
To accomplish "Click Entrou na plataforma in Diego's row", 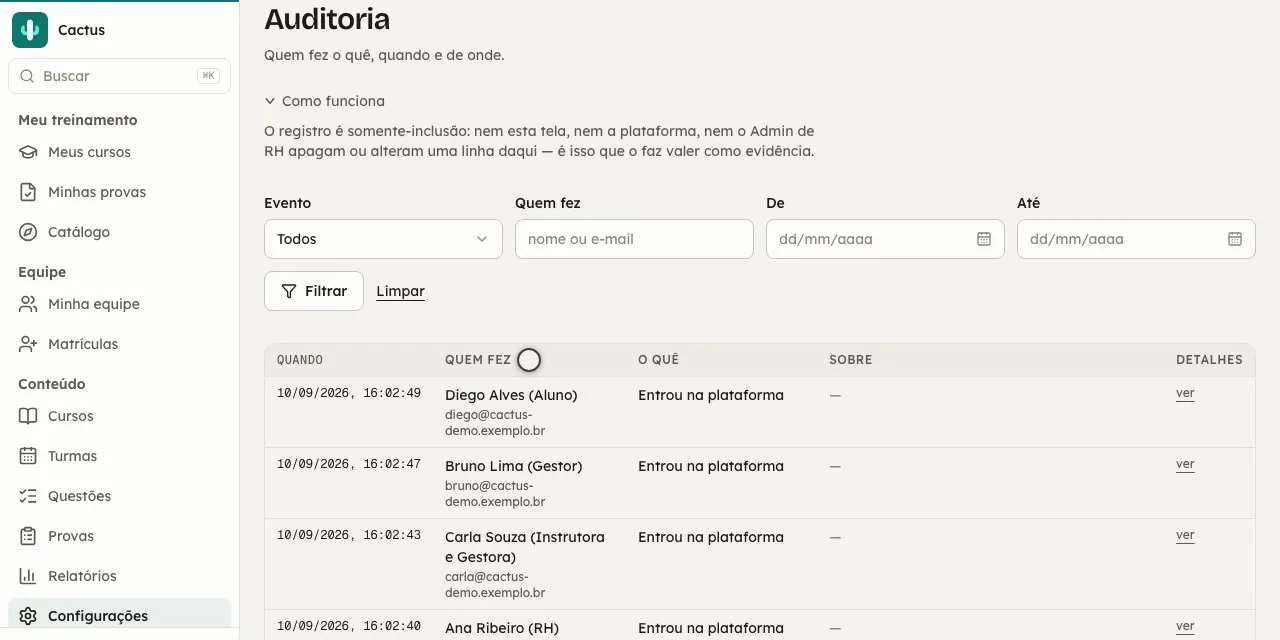I will coord(711,395).
